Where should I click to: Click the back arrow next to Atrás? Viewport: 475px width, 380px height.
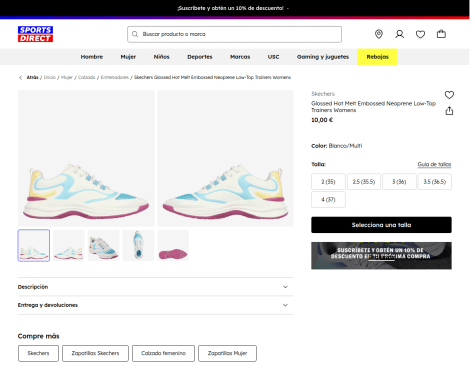pos(20,77)
